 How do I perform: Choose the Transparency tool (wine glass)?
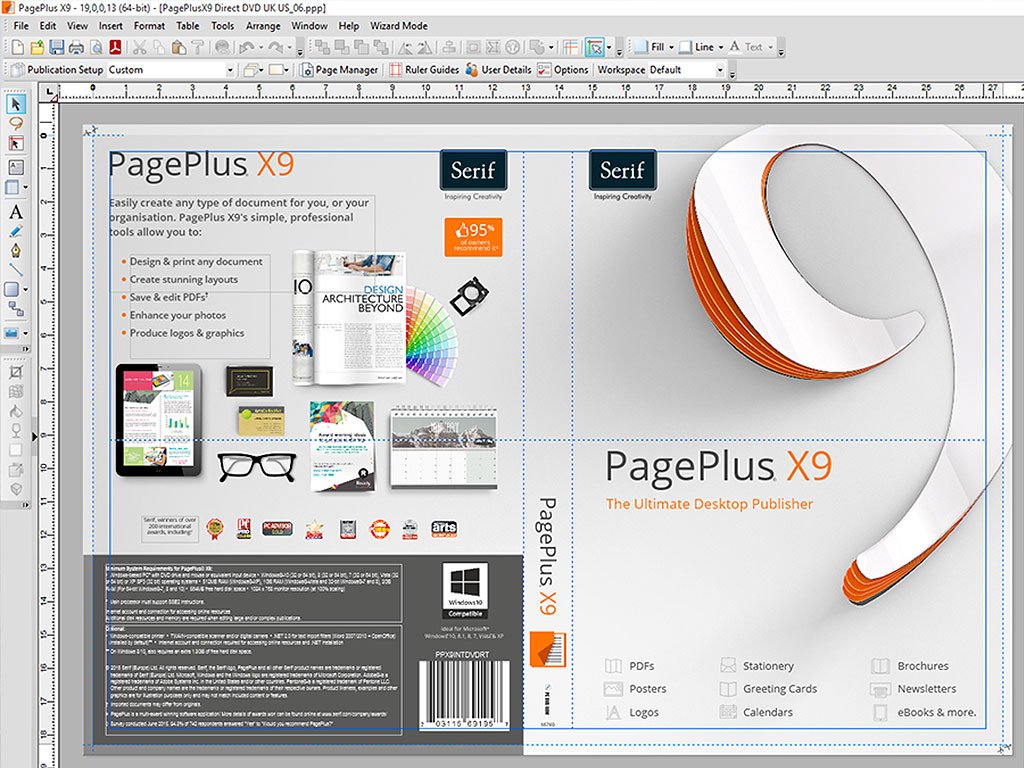tap(16, 431)
